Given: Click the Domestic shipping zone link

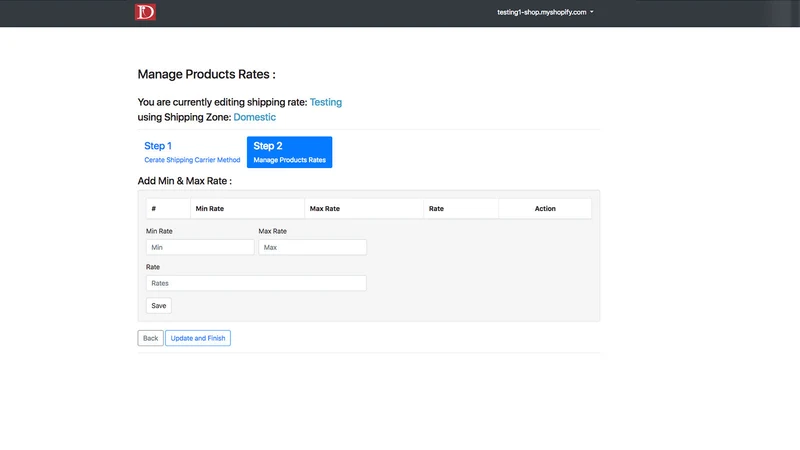Looking at the screenshot, I should click(x=255, y=117).
